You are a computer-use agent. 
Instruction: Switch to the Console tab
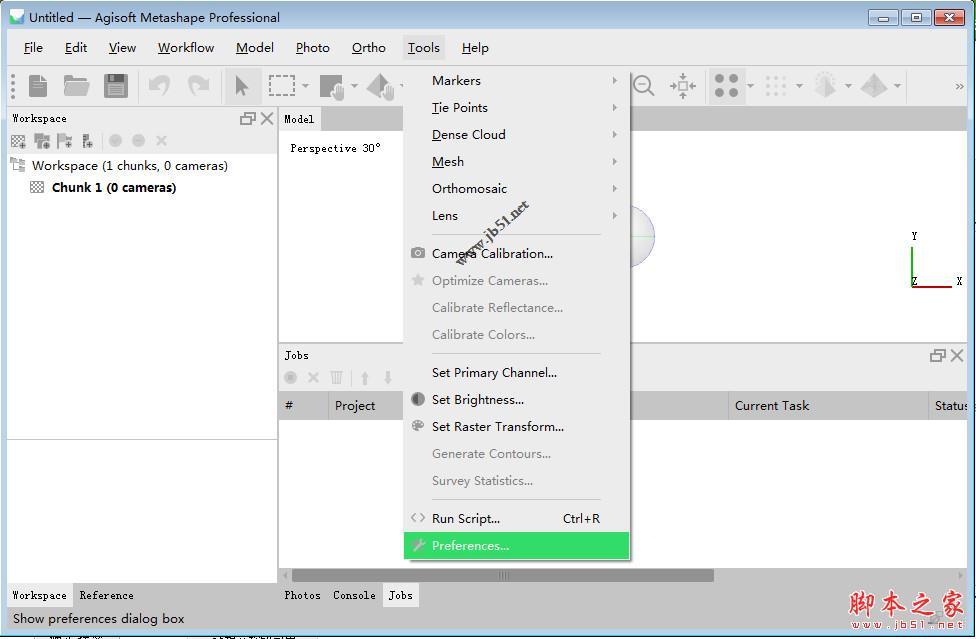[x=354, y=595]
